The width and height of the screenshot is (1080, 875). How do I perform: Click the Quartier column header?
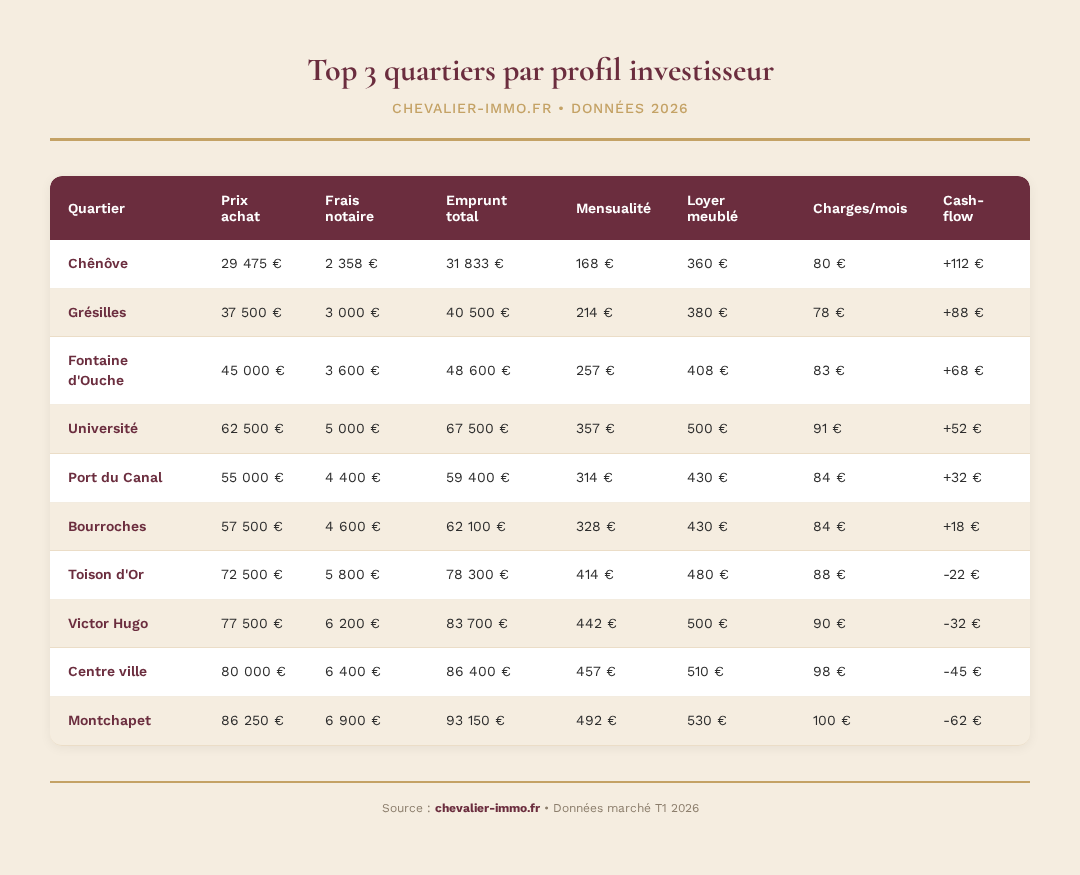point(96,208)
